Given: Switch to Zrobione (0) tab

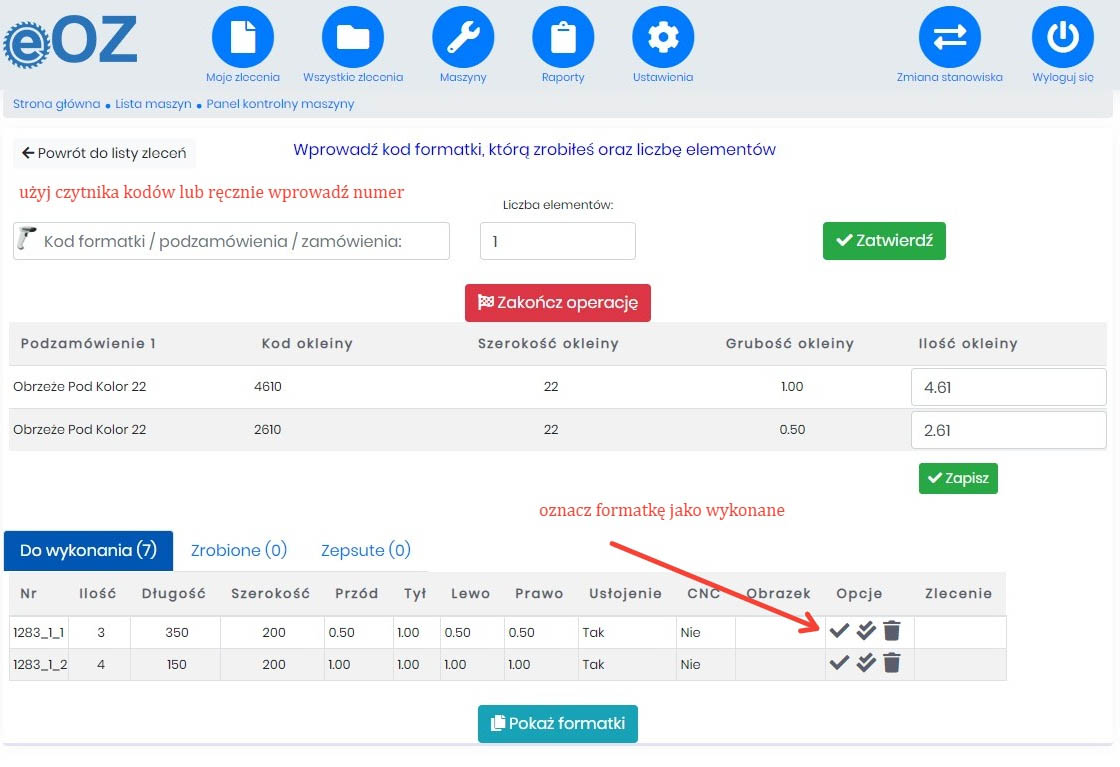Looking at the screenshot, I should (x=239, y=550).
